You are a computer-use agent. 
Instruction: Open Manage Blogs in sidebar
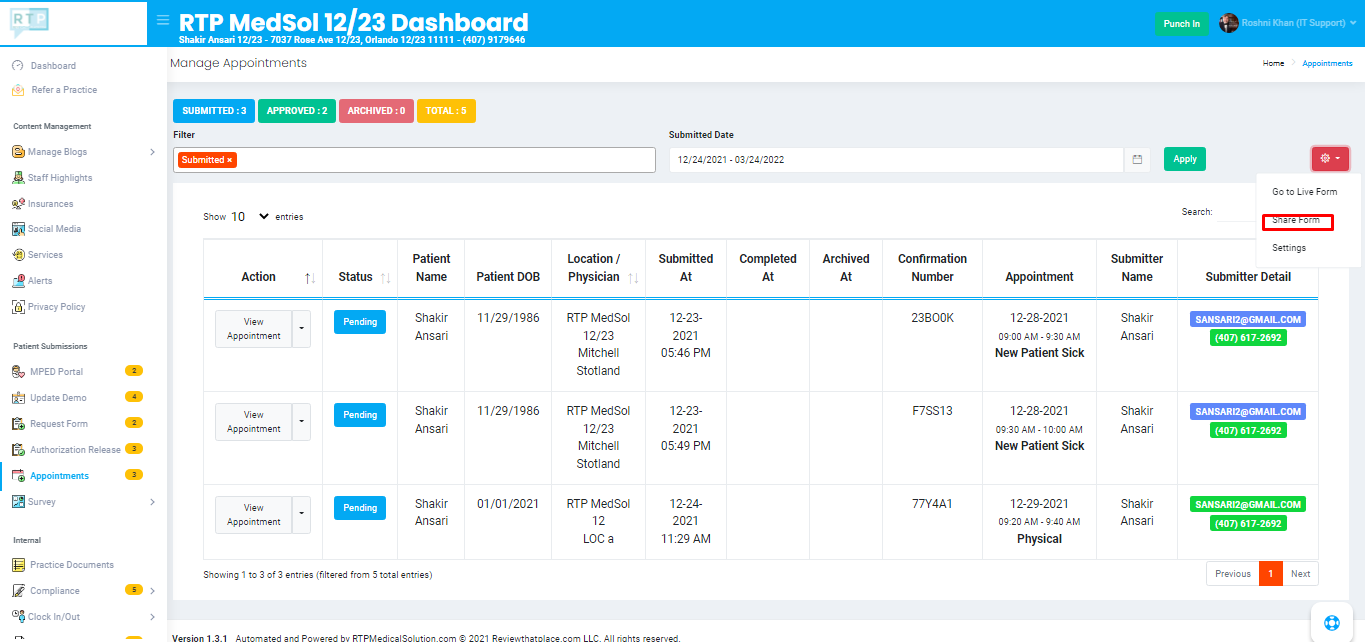coord(57,152)
